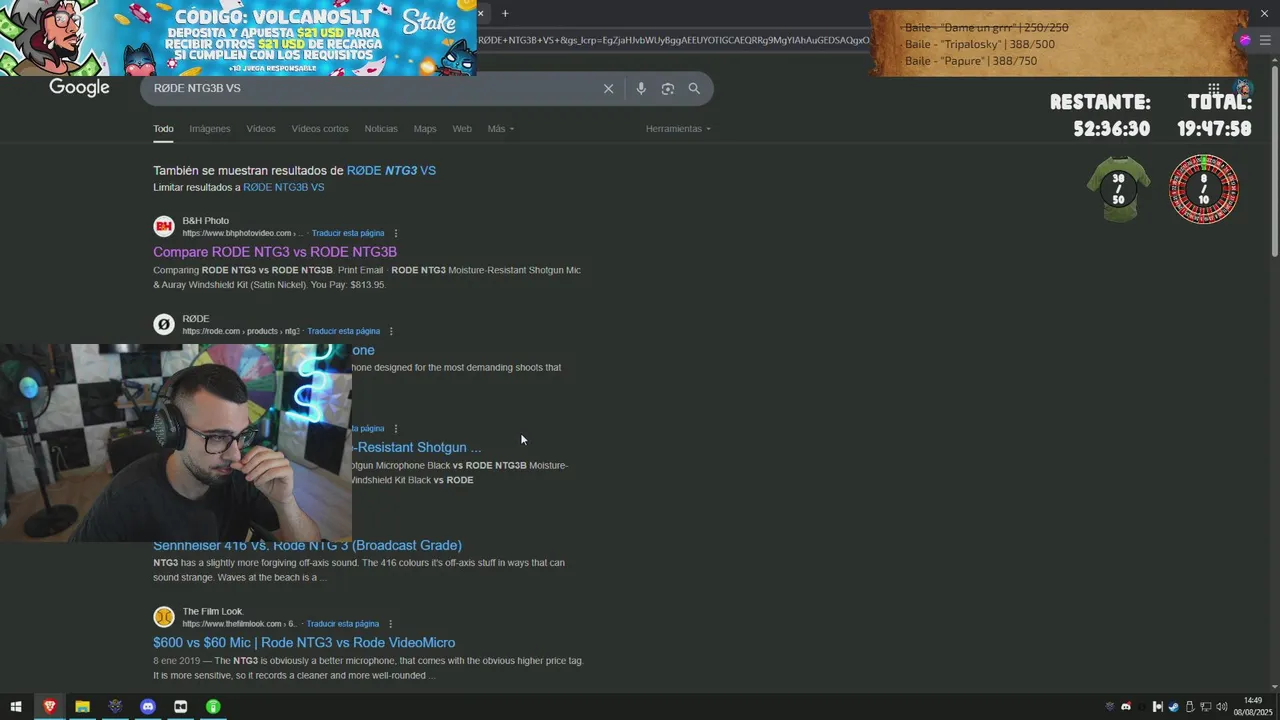Open the volume control in system tray

[x=1221, y=707]
